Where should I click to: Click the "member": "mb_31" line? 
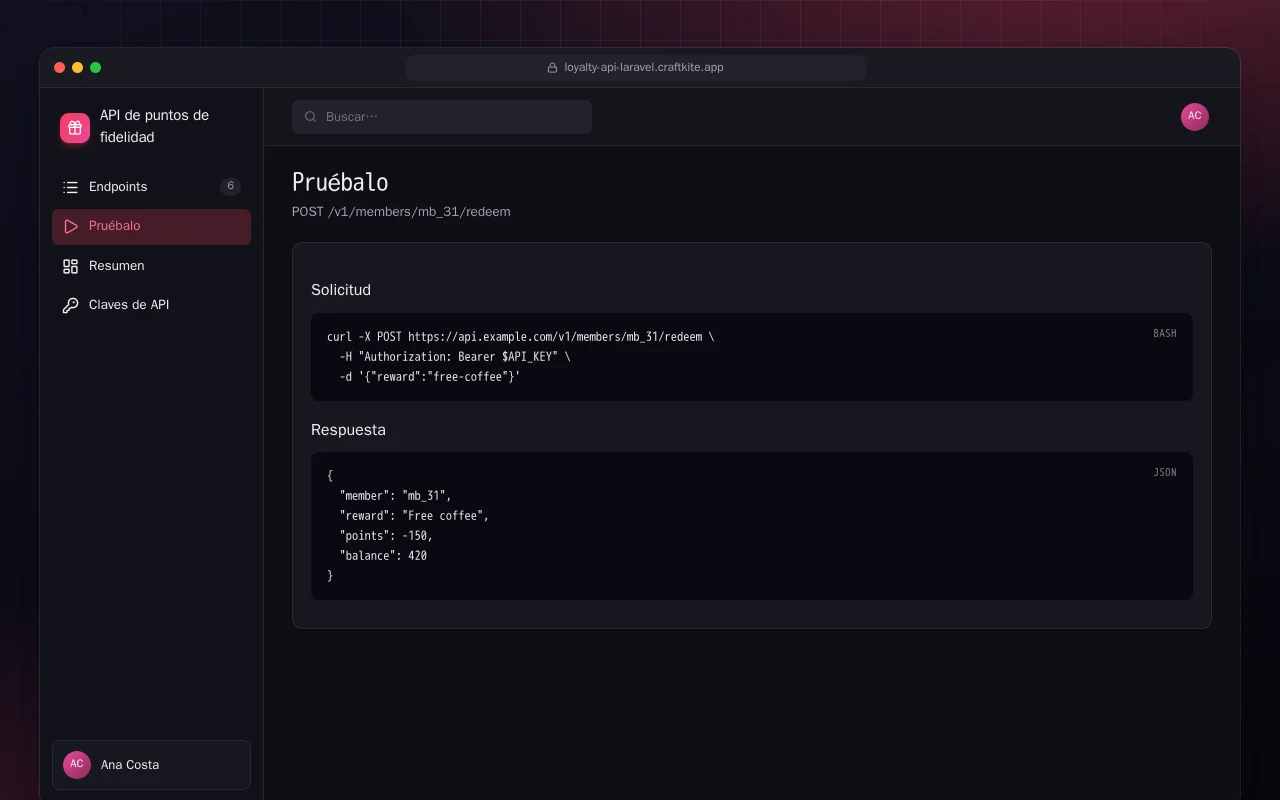coord(396,496)
